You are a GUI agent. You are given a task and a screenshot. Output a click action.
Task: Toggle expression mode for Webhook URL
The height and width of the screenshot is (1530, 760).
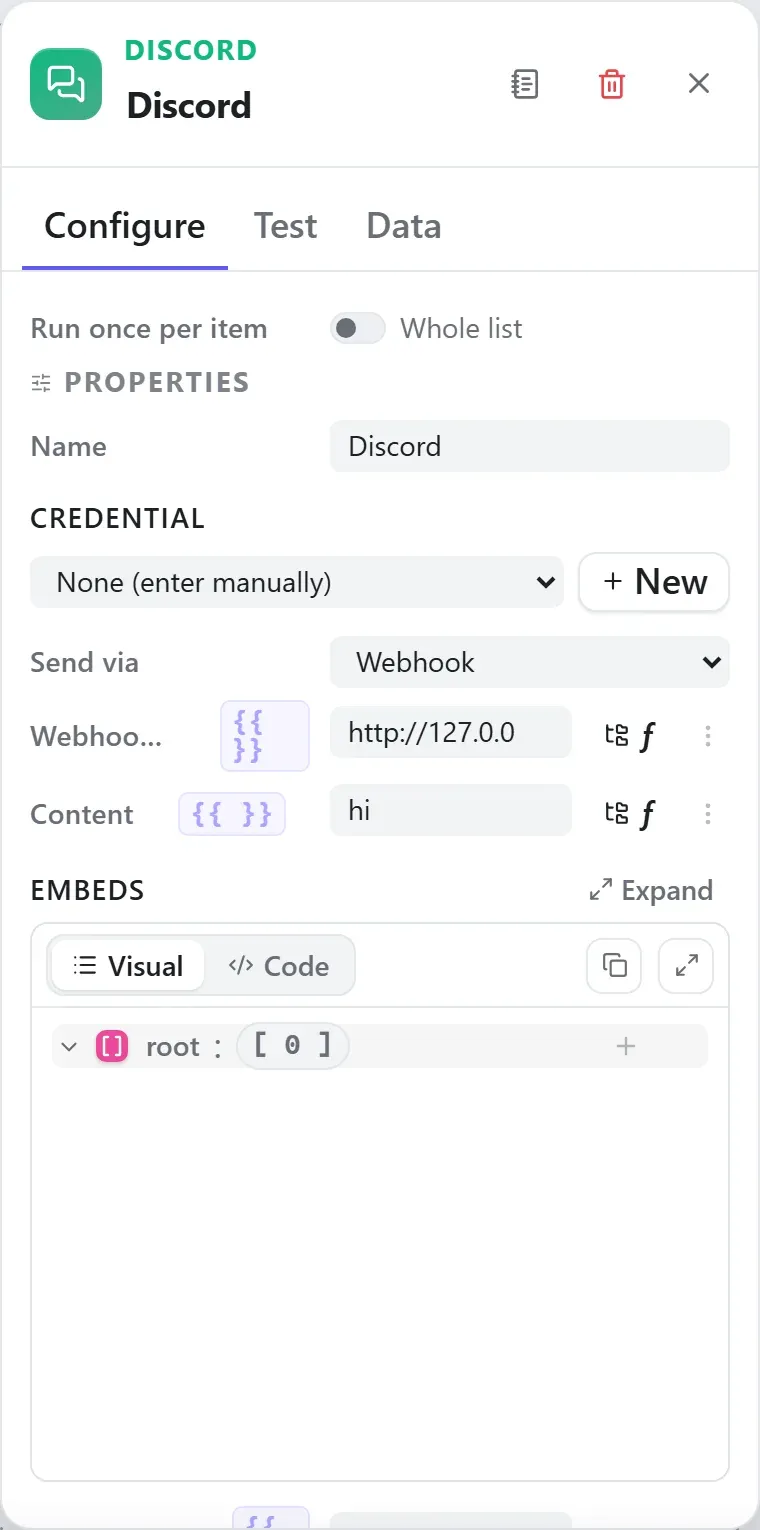point(265,736)
